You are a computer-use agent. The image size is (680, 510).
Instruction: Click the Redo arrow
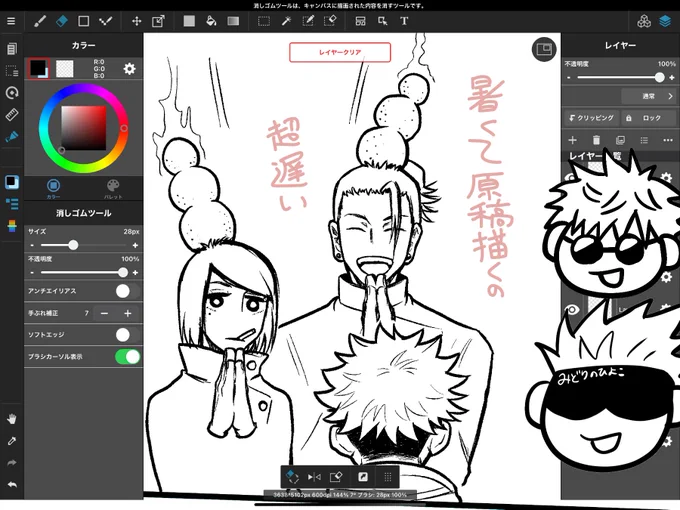pos(12,463)
